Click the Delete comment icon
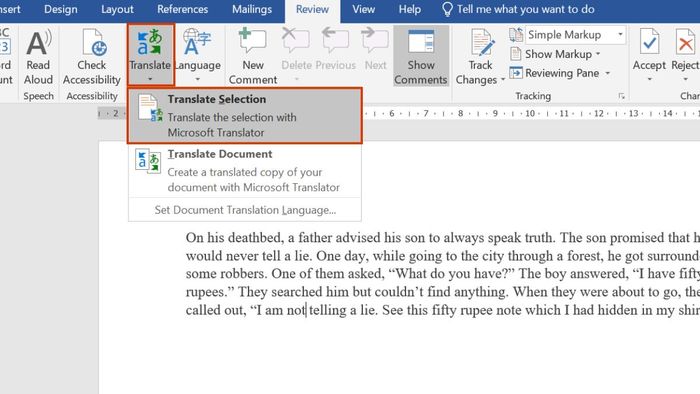 click(295, 41)
